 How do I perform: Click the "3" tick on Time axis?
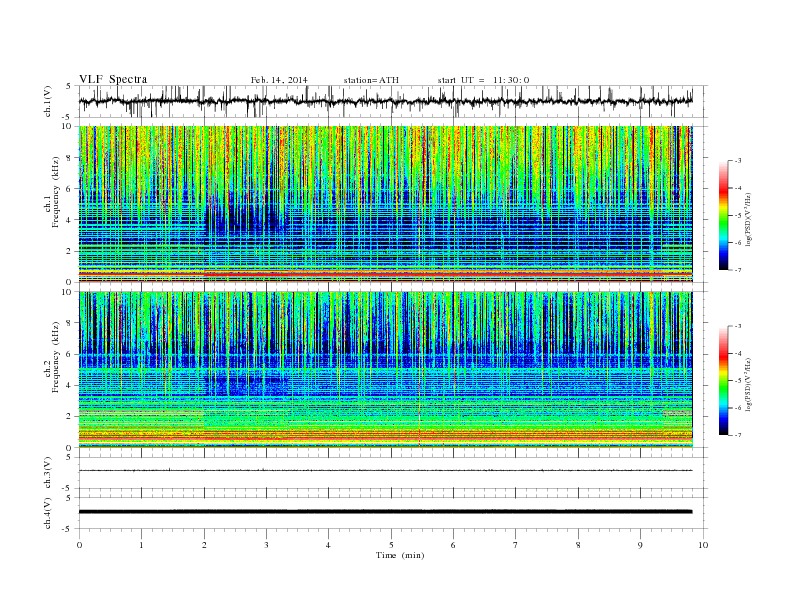(266, 545)
